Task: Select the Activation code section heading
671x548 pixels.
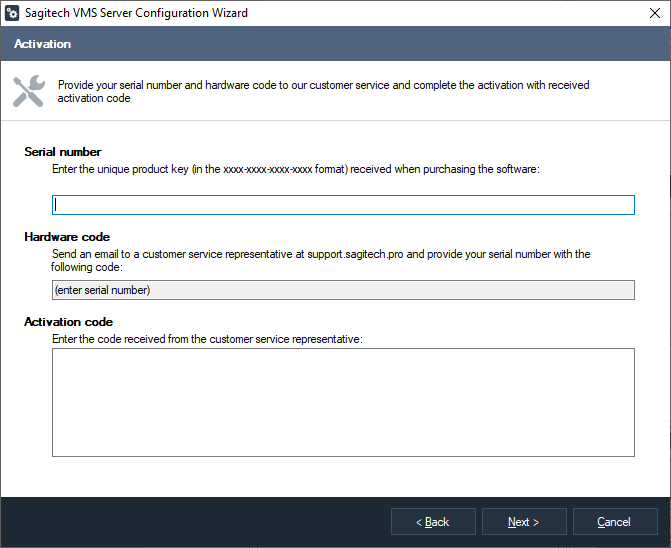Action: [69, 322]
